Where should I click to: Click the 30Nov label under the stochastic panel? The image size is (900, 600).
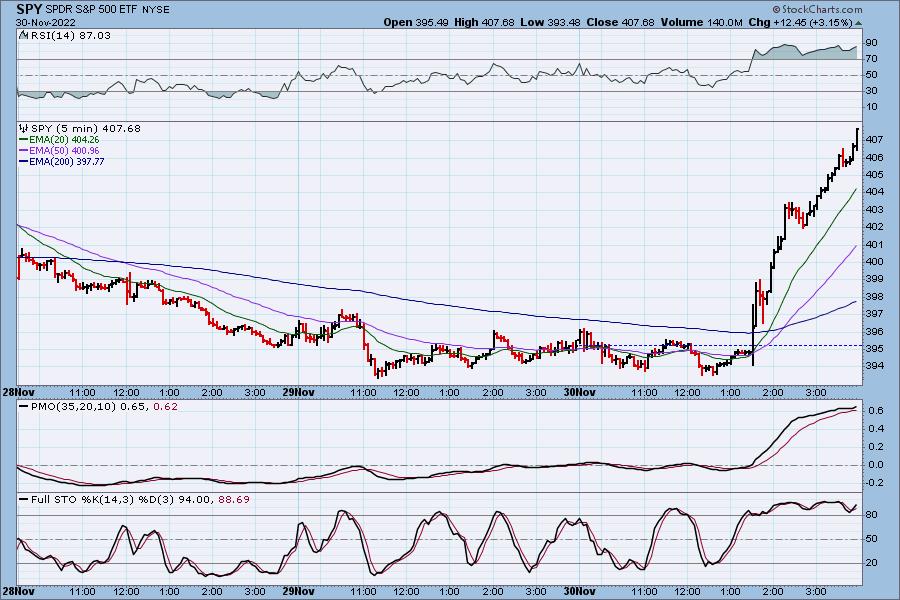pyautogui.click(x=579, y=591)
